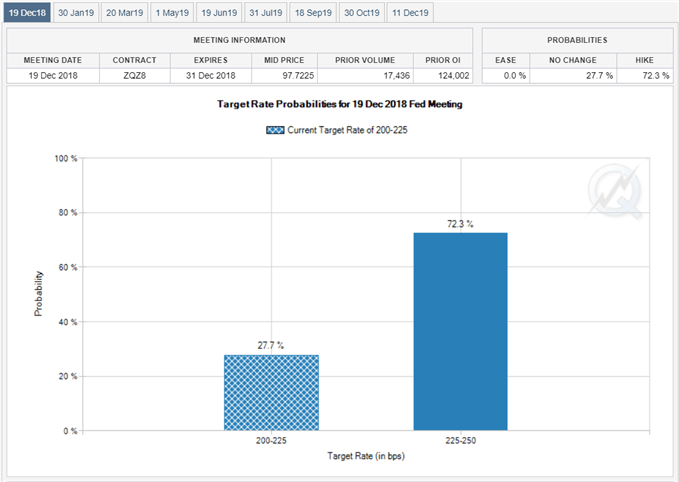Click the CONTRACT column header

135,60
